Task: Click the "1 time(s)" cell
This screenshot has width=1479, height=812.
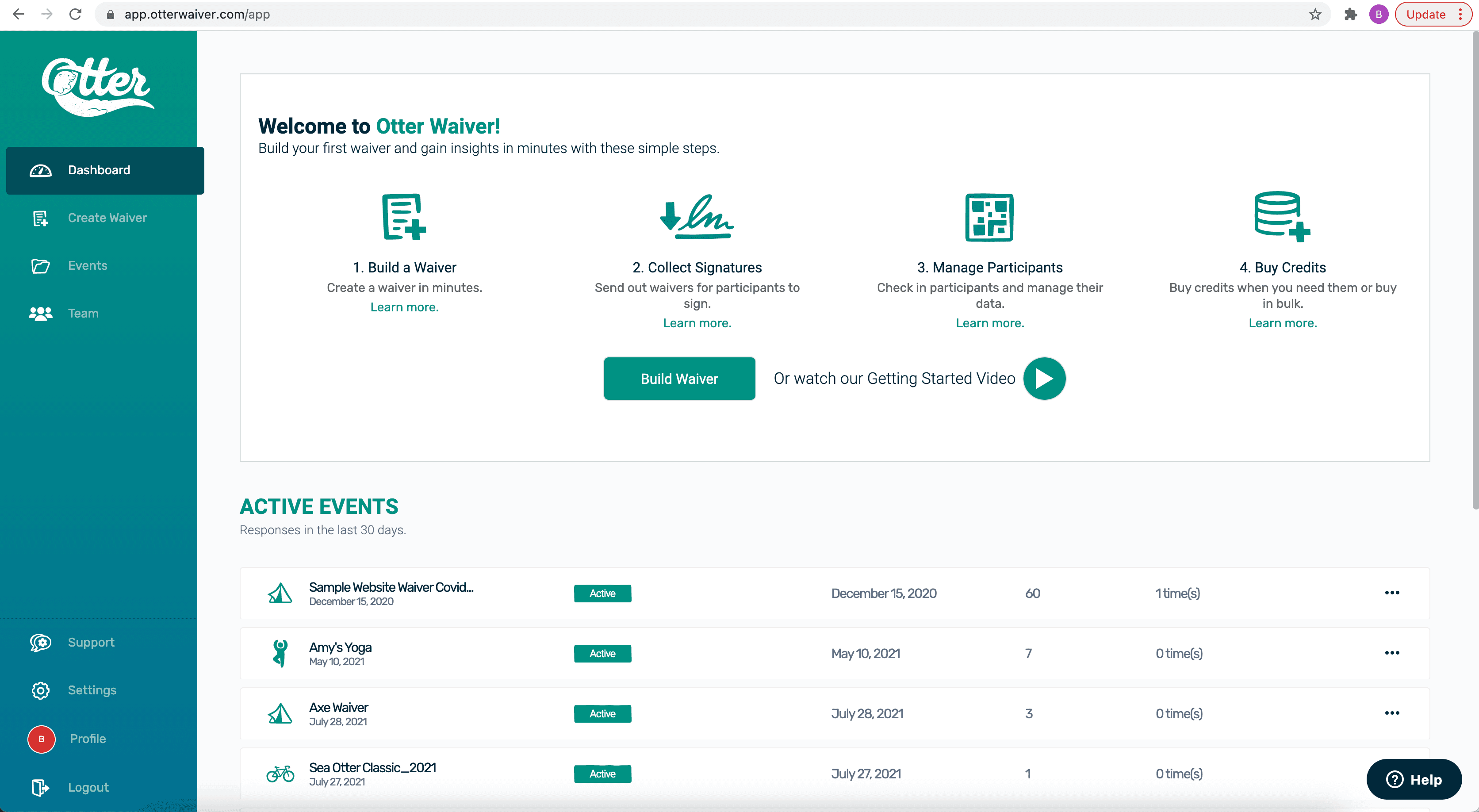Action: click(x=1177, y=593)
